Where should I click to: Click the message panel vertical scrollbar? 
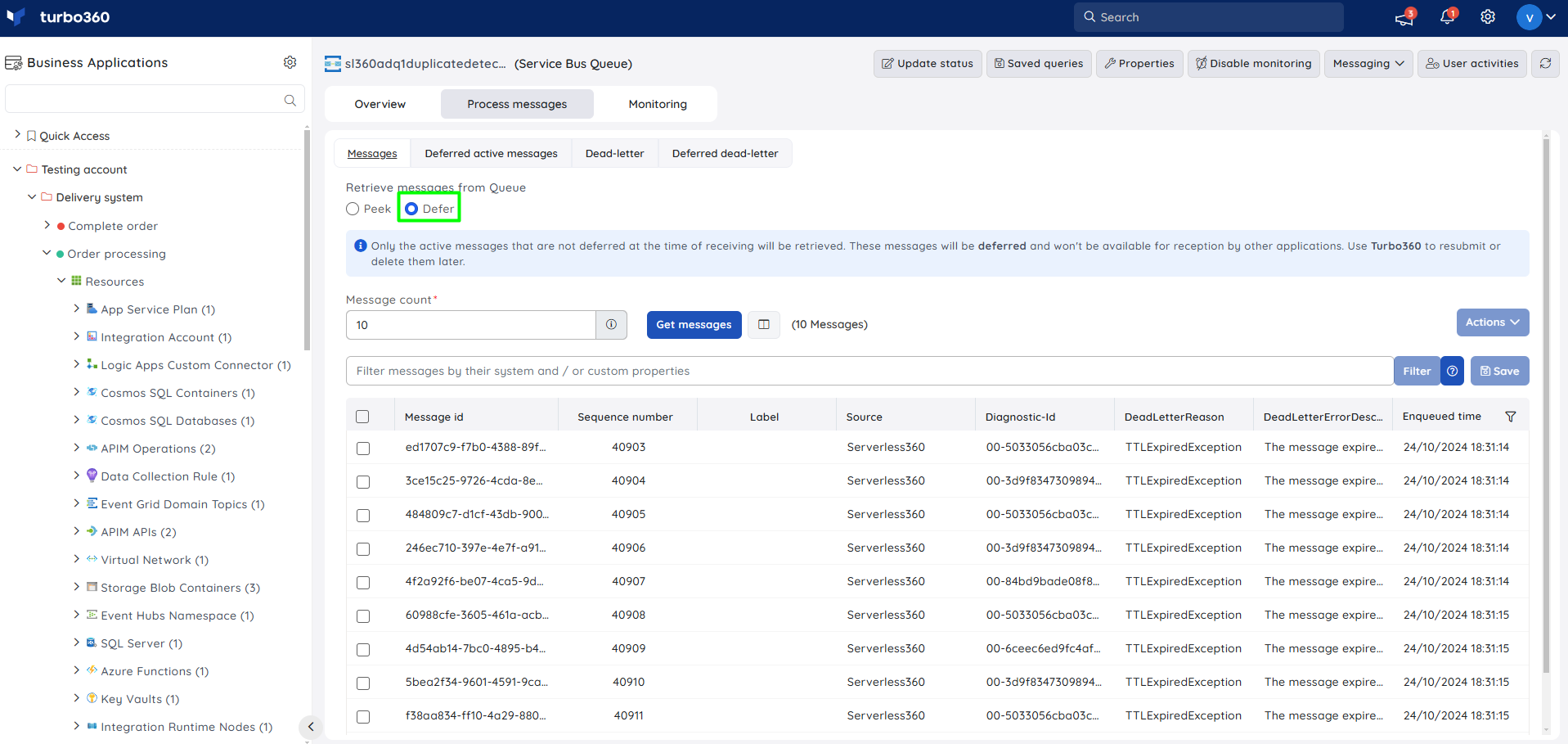[1546, 405]
